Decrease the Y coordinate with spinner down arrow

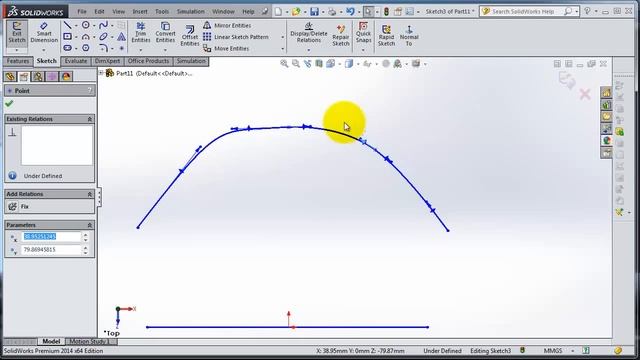85,252
